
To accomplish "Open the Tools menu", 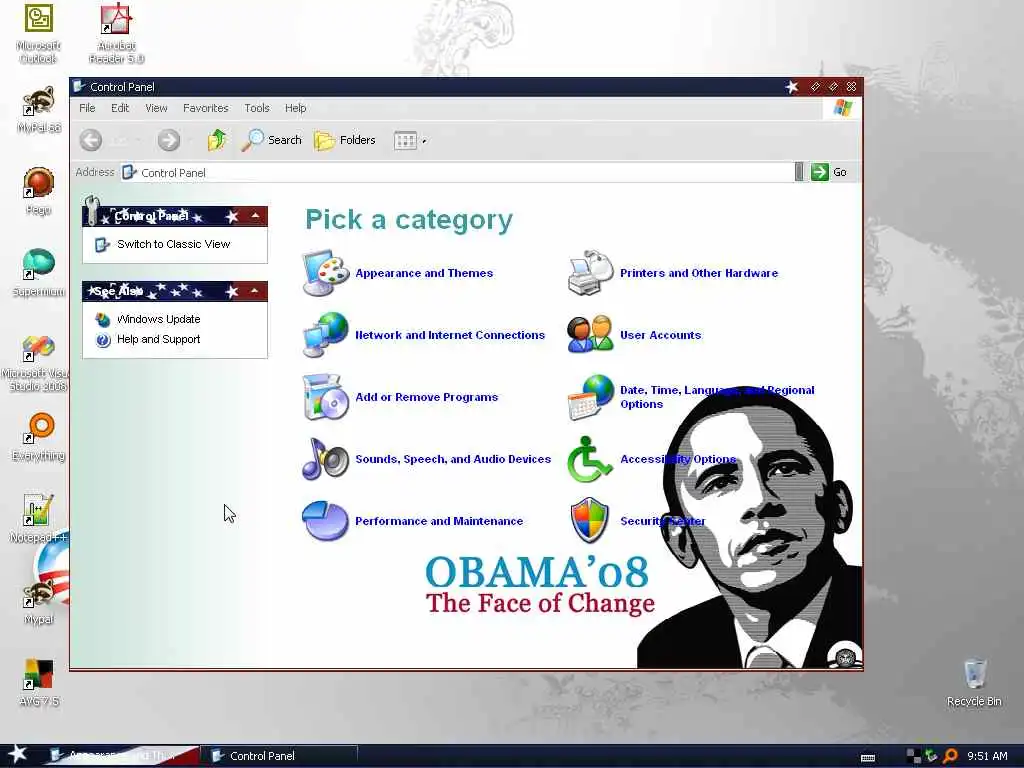I will [x=257, y=108].
